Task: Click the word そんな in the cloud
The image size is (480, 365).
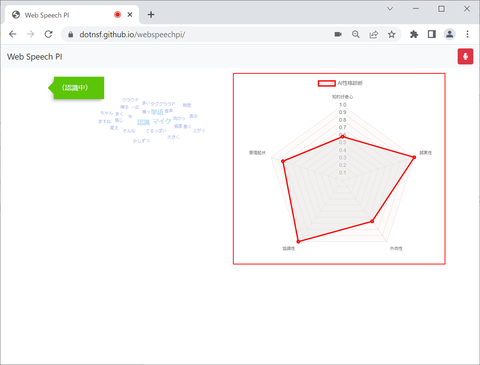Action: point(129,131)
